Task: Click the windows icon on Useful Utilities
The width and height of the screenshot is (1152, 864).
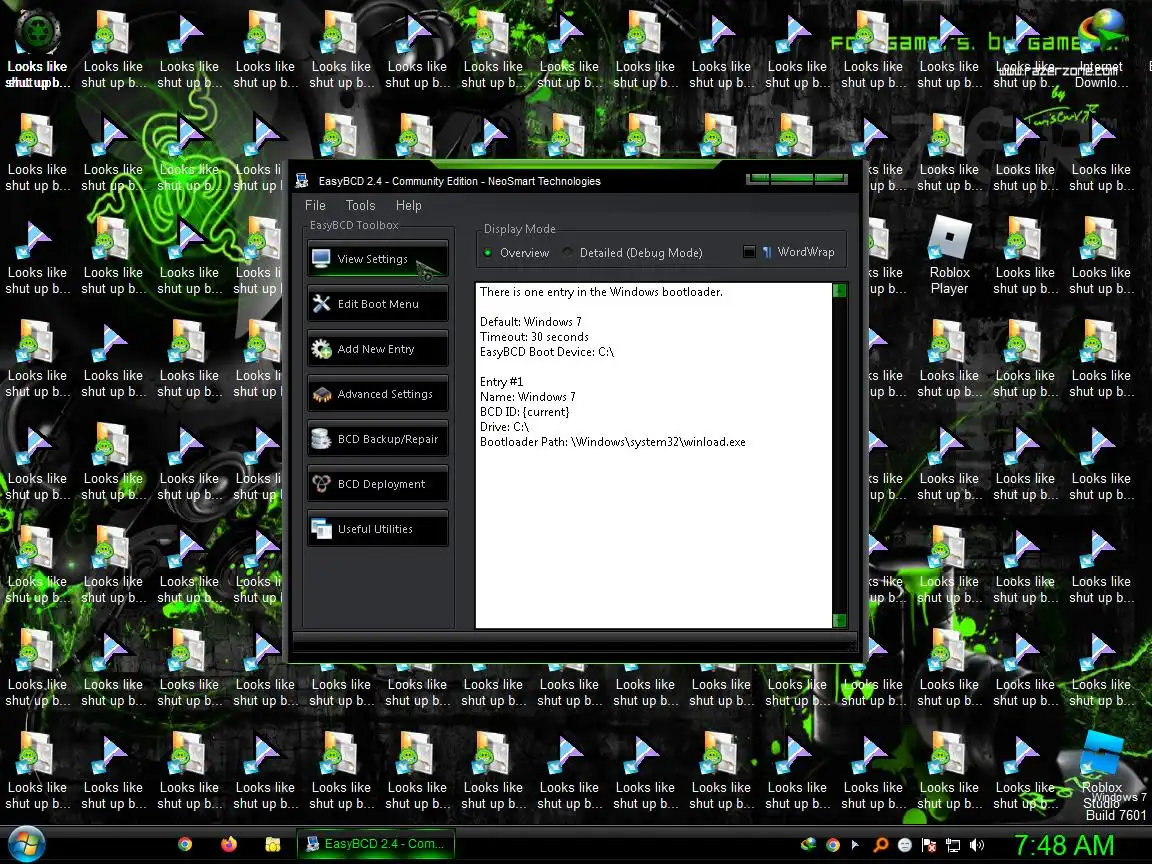Action: pos(321,529)
